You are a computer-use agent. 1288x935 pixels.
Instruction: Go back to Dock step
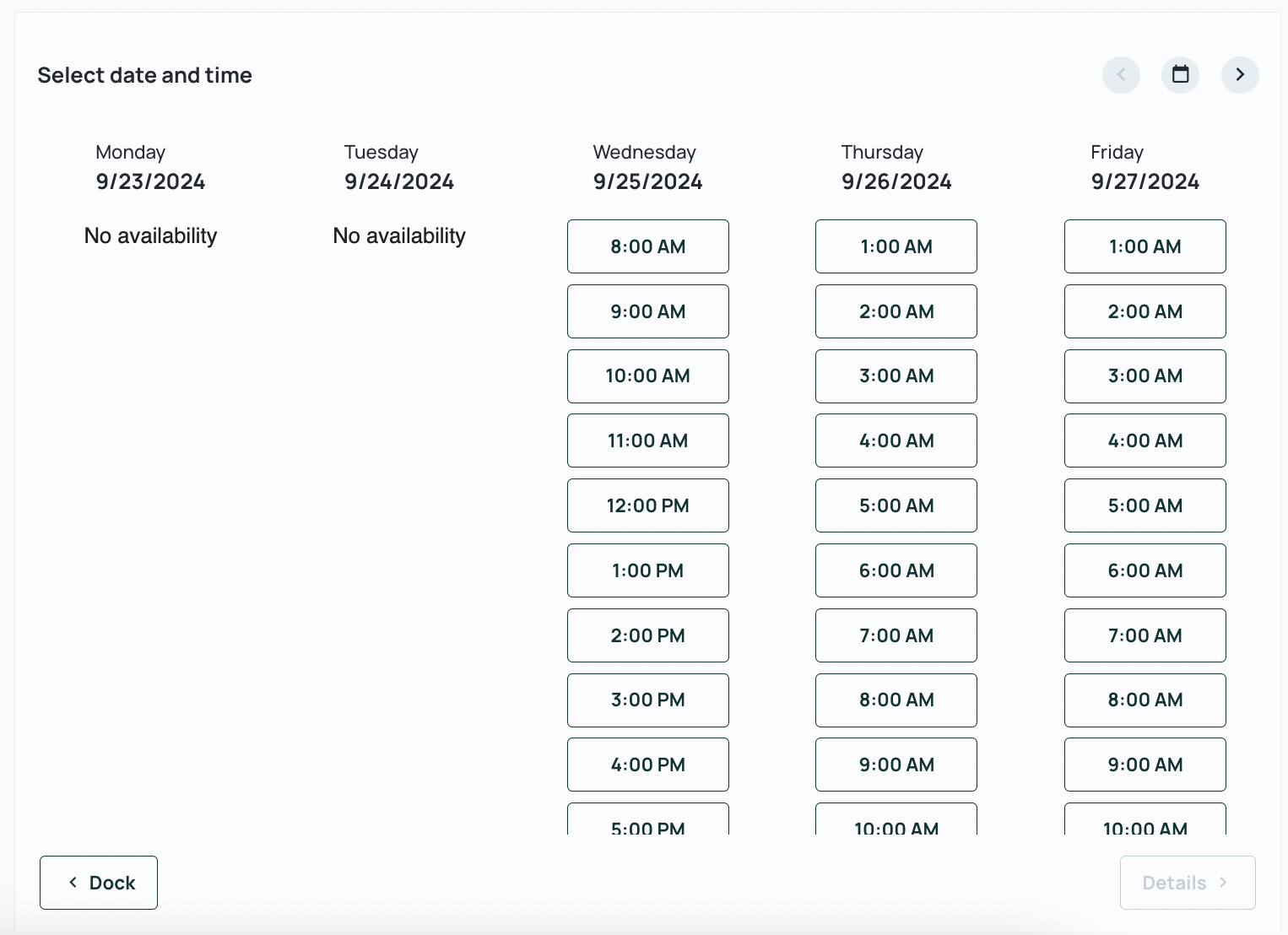[x=99, y=883]
